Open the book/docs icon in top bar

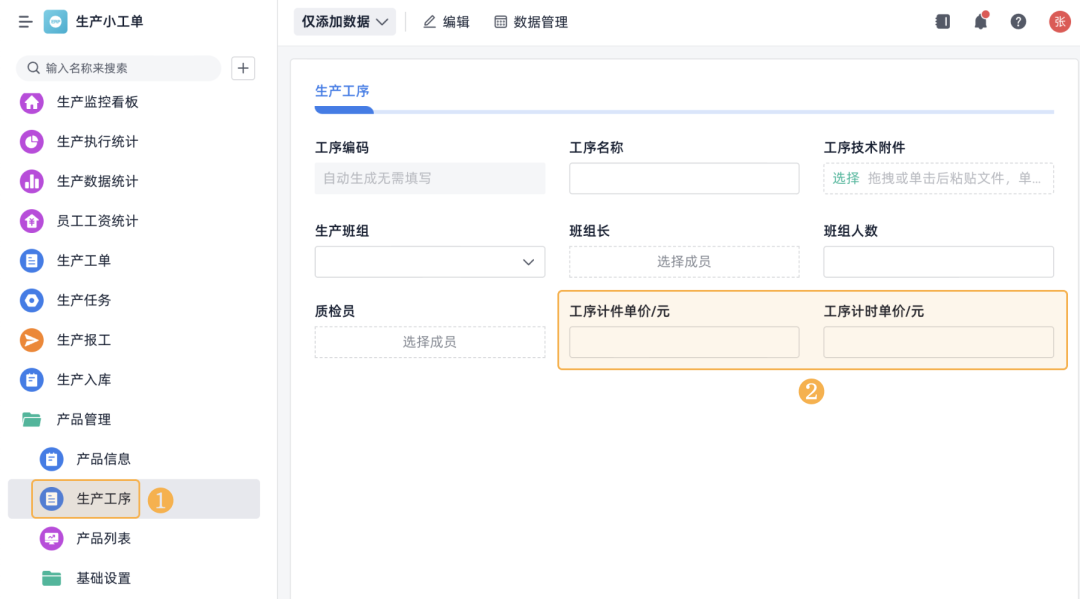[x=943, y=22]
